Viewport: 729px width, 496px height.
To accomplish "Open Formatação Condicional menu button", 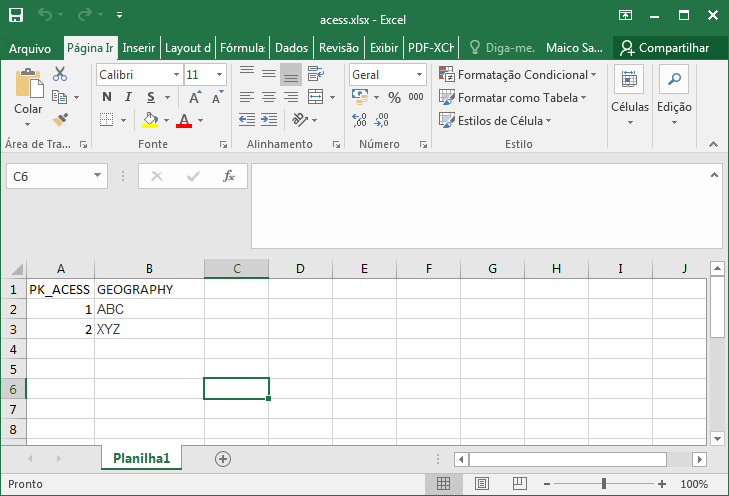I will click(518, 75).
